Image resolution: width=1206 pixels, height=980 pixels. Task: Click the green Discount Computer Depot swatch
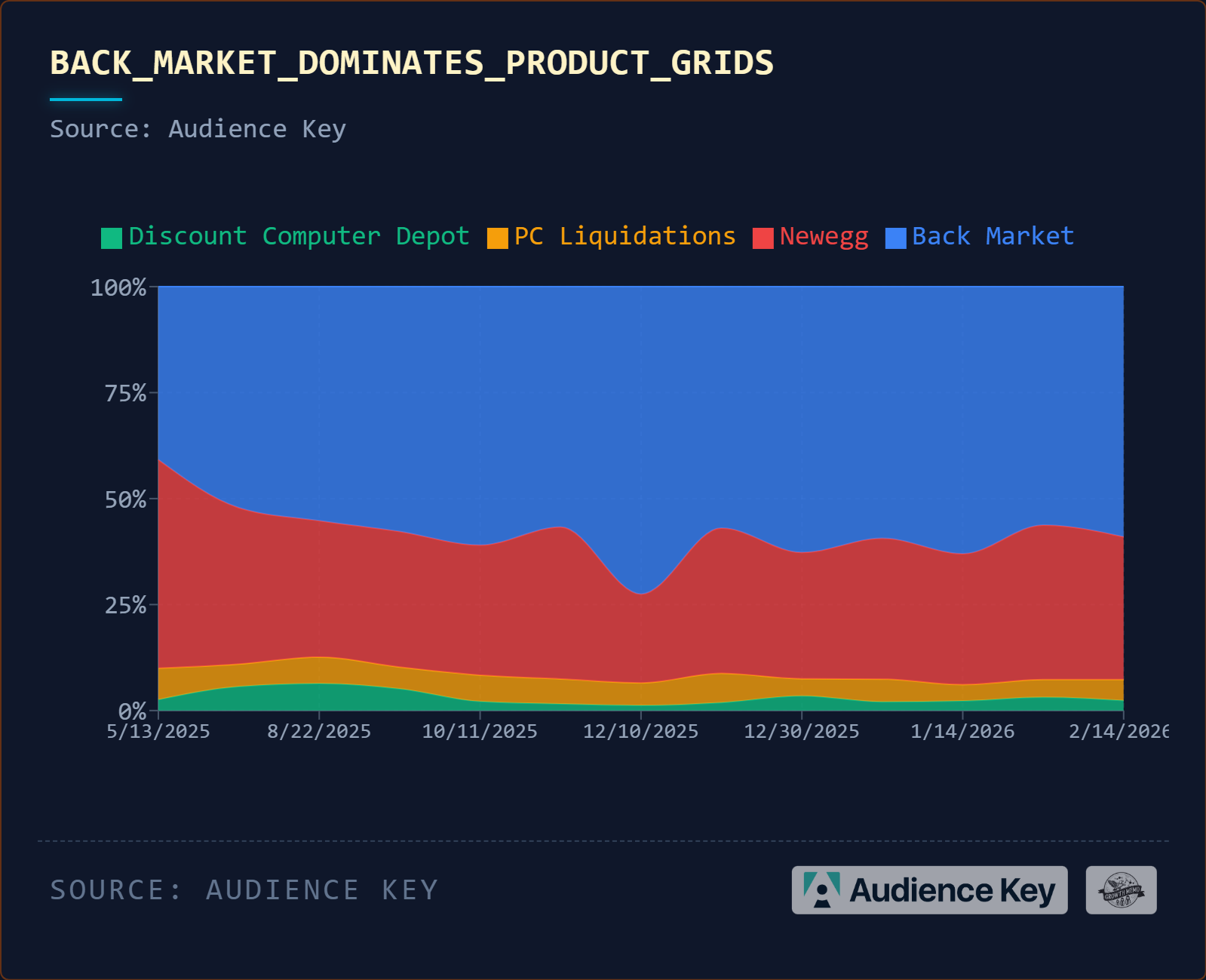point(112,238)
